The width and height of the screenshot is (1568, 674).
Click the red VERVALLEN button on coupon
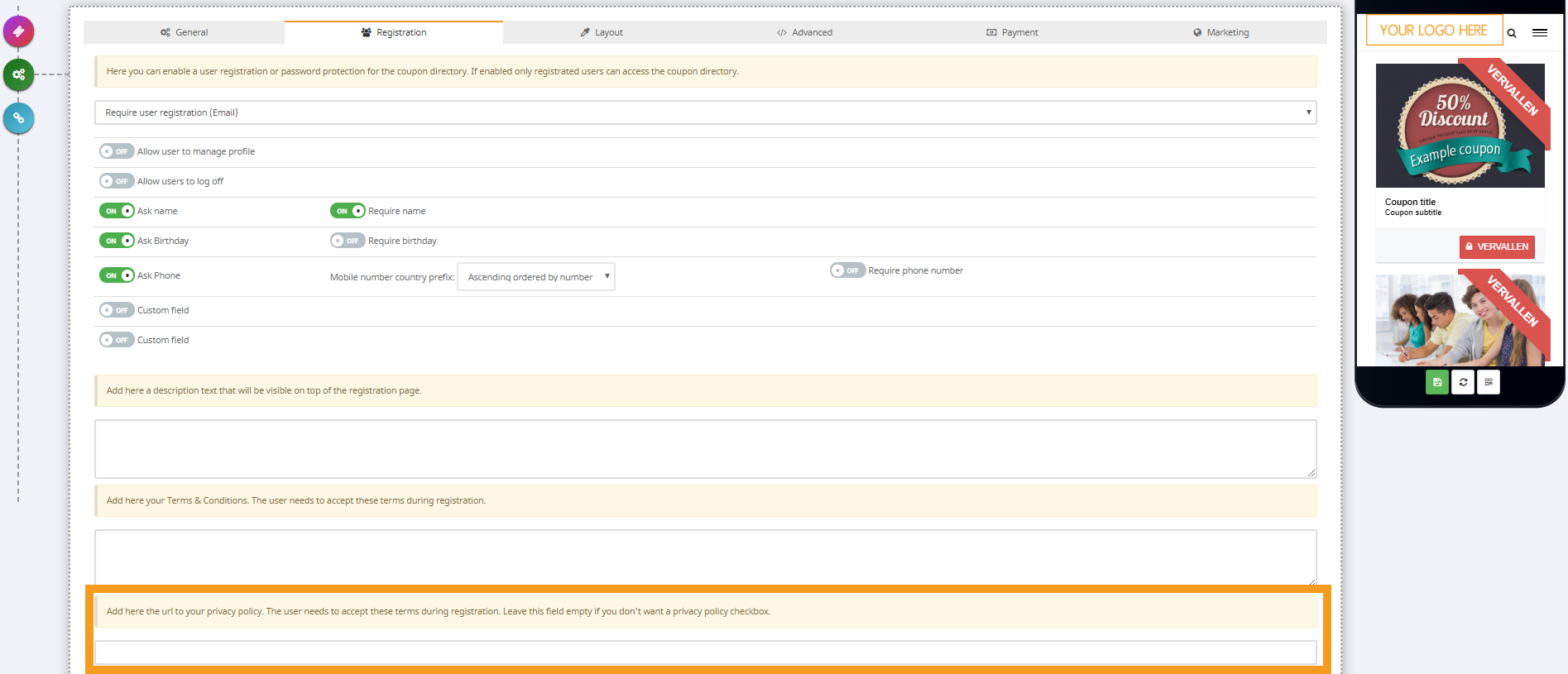[x=1497, y=246]
